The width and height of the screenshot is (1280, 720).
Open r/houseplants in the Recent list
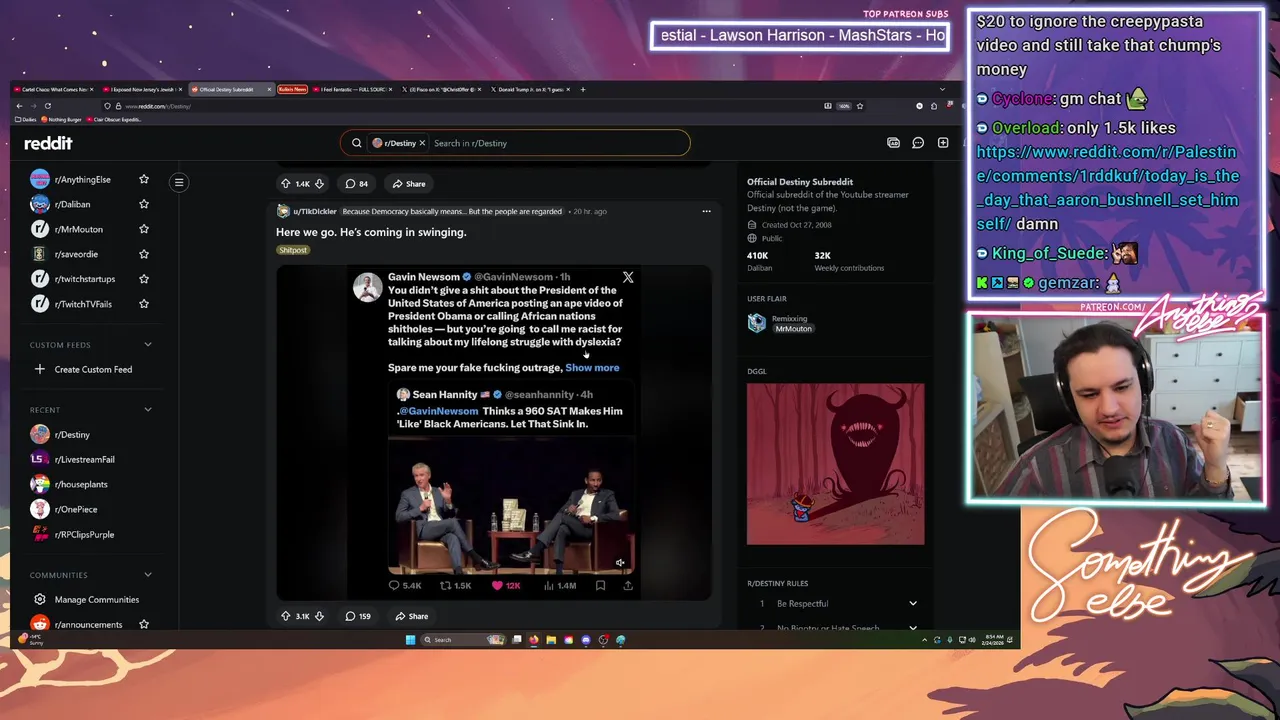81,484
